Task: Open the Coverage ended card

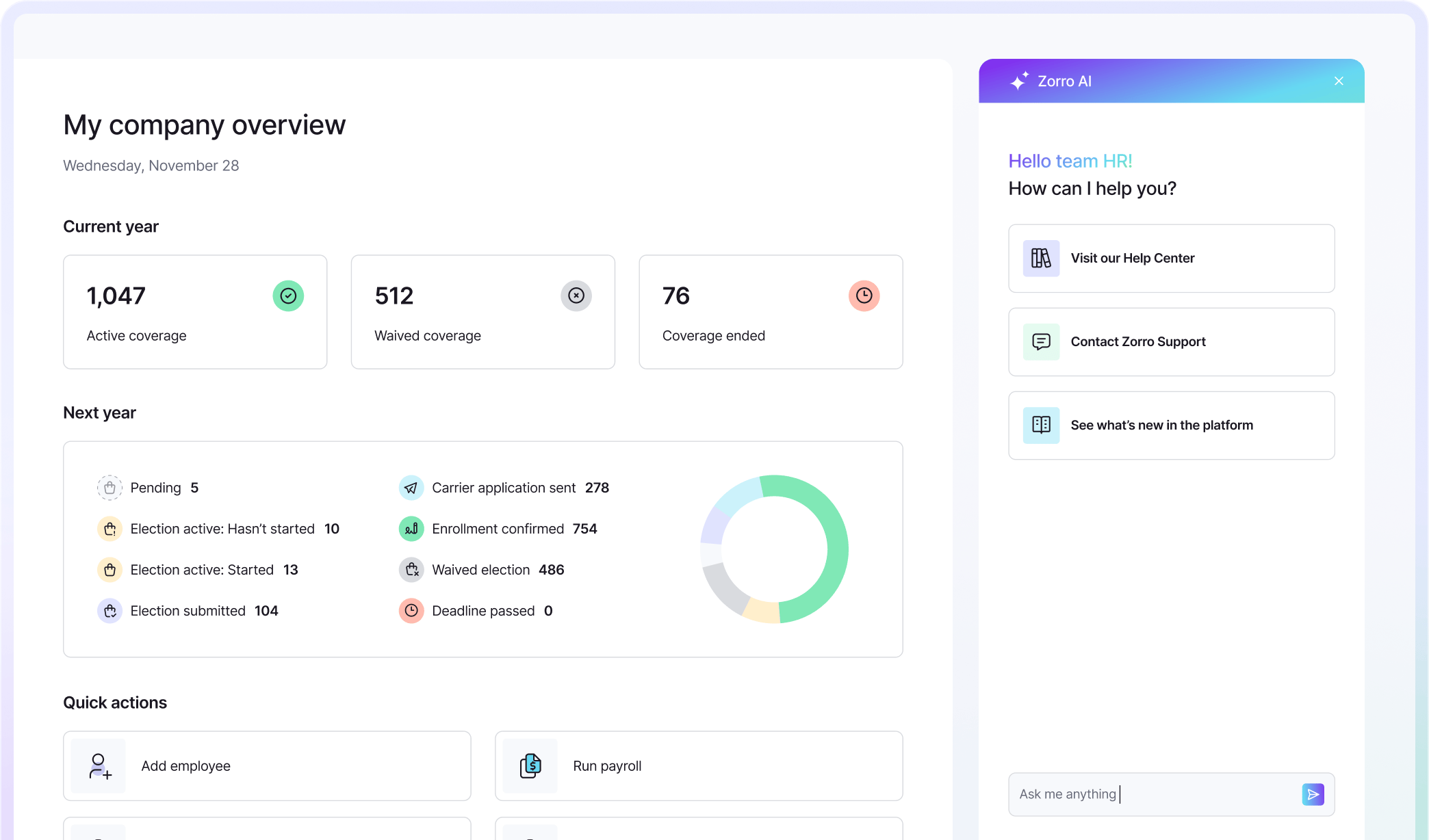Action: [x=771, y=312]
